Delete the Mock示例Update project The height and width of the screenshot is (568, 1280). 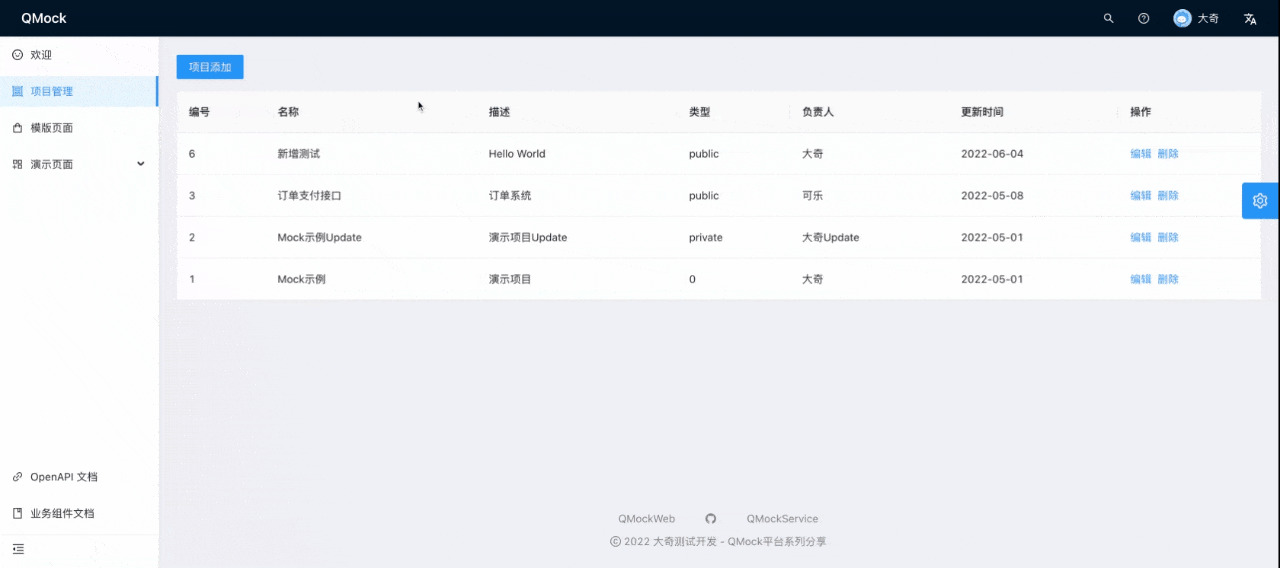point(1168,238)
